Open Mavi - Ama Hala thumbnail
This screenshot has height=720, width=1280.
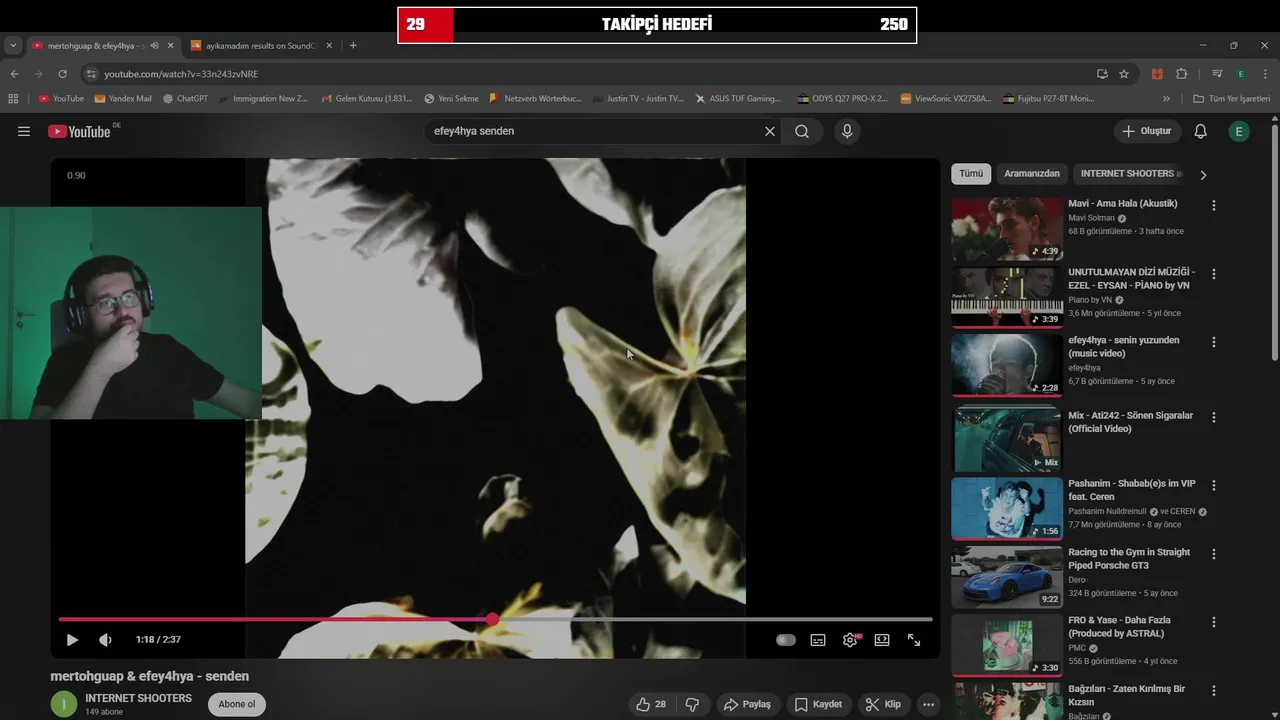pos(1007,229)
